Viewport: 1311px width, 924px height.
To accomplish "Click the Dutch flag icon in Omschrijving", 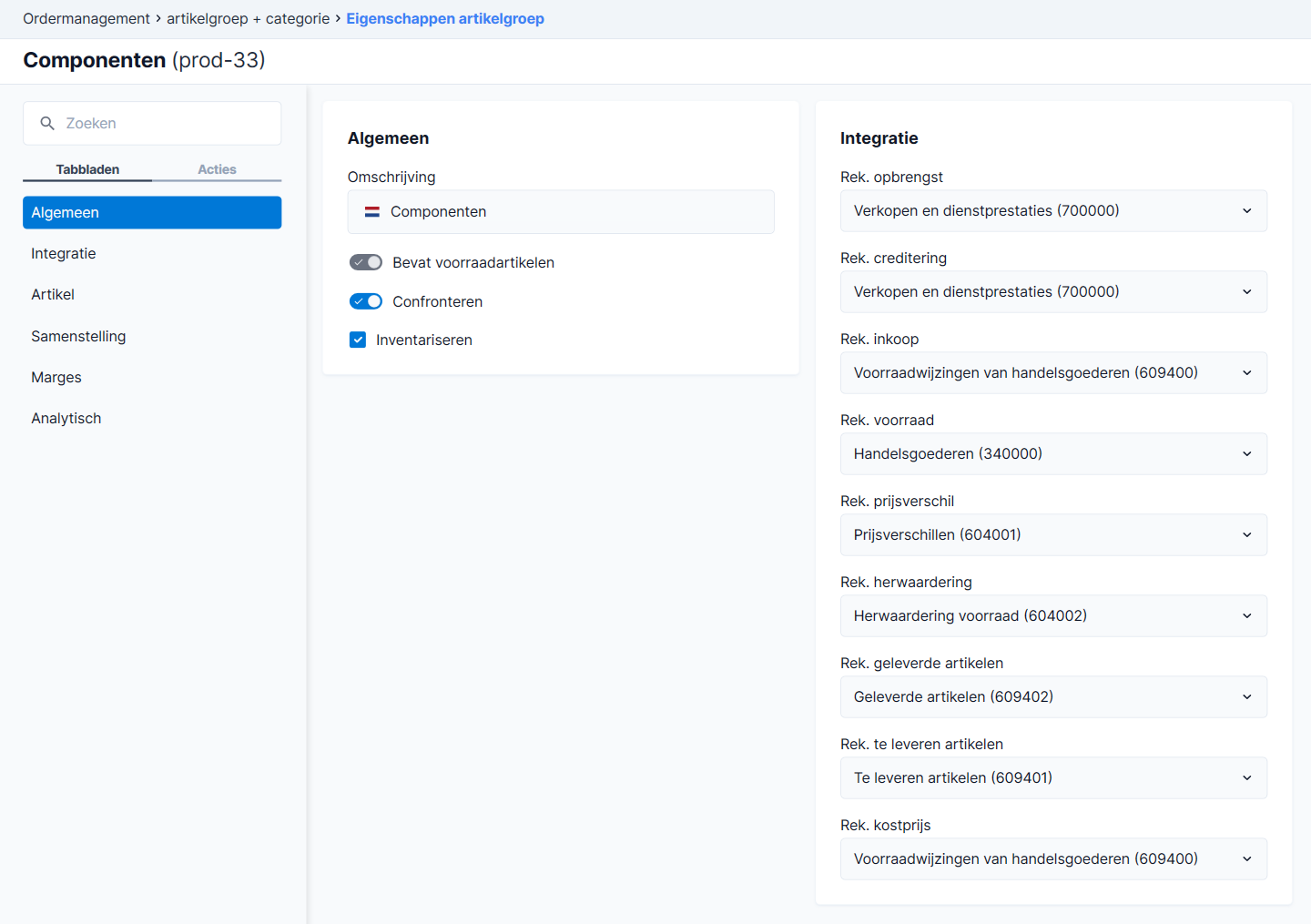I will (x=372, y=211).
